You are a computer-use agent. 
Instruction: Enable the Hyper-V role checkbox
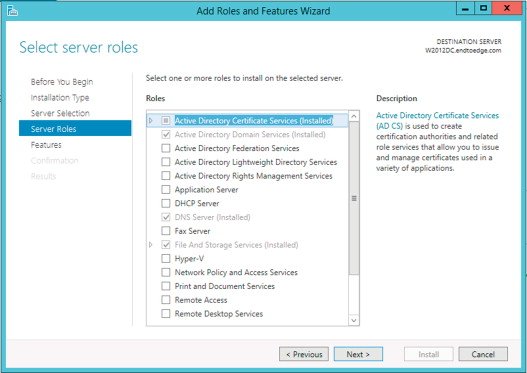[x=166, y=258]
